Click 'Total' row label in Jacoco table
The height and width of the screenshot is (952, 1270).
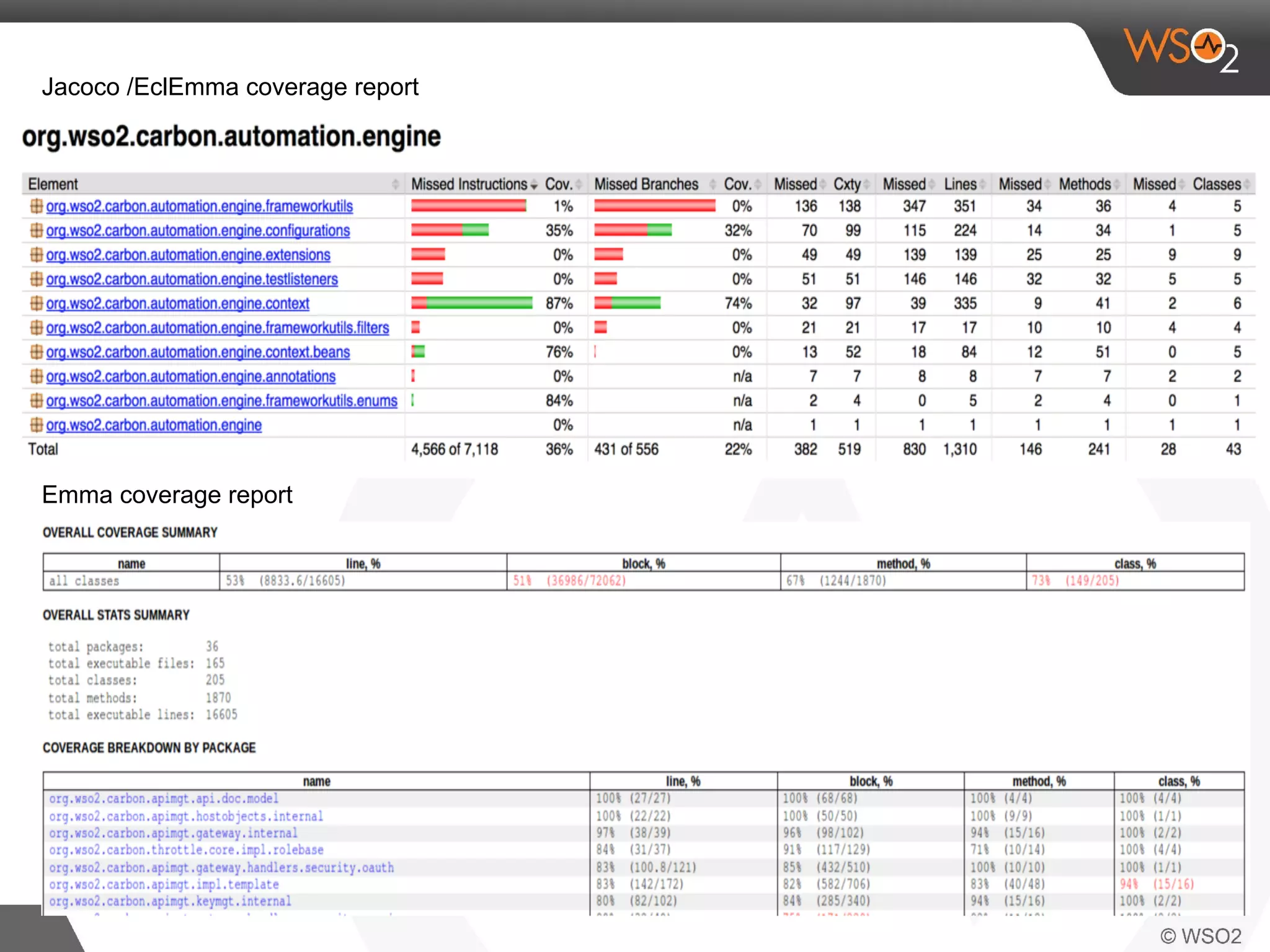[x=43, y=449]
